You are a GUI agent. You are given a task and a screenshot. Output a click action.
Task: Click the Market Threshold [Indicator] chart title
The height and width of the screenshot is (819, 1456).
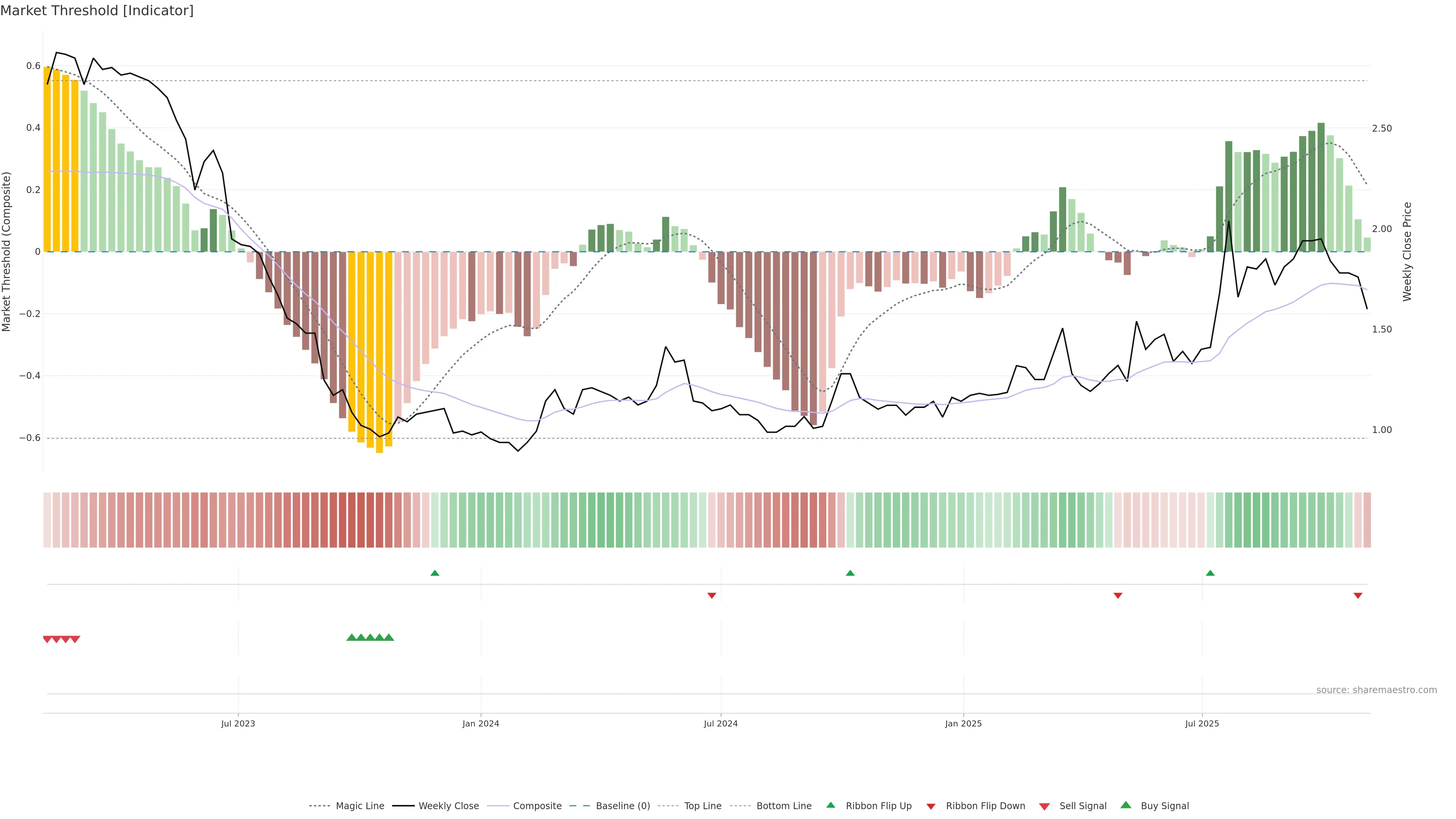pyautogui.click(x=97, y=11)
